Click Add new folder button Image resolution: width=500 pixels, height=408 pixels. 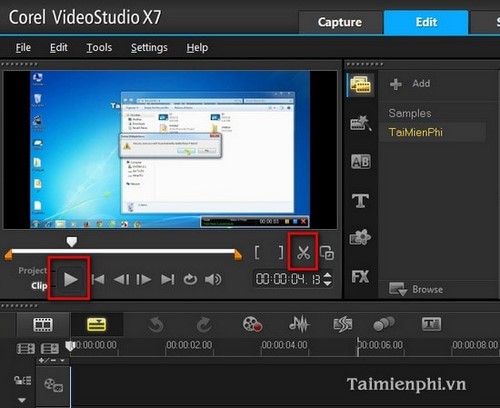pyautogui.click(x=410, y=84)
